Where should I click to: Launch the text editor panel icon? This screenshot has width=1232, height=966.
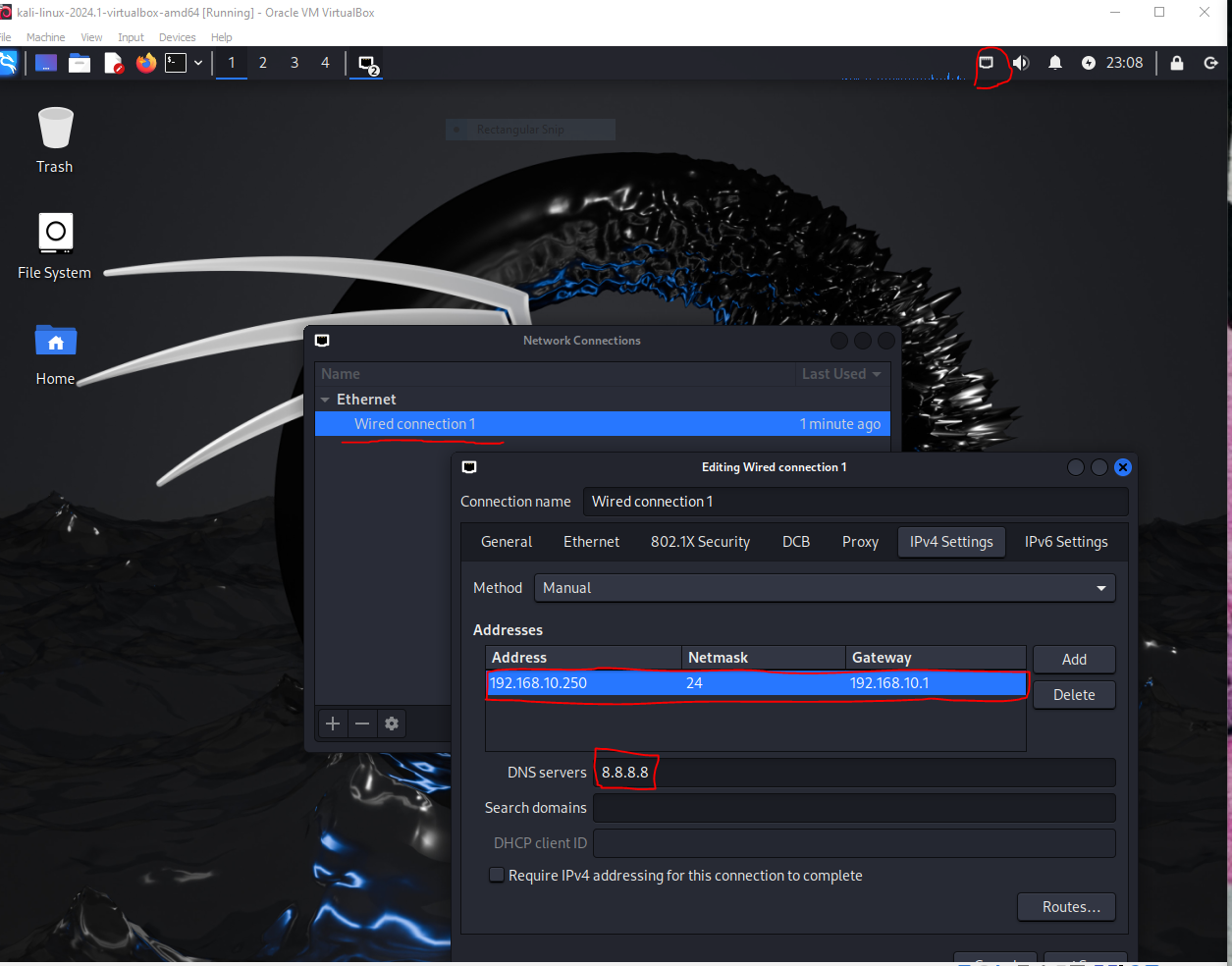pos(114,63)
